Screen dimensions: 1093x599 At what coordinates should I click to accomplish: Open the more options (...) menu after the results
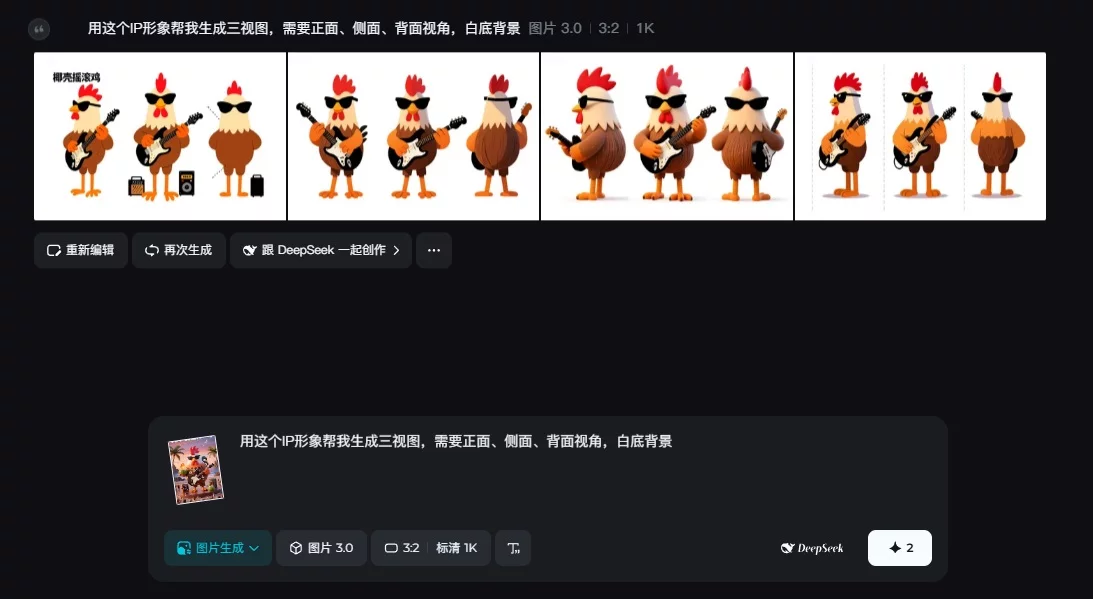[x=433, y=250]
